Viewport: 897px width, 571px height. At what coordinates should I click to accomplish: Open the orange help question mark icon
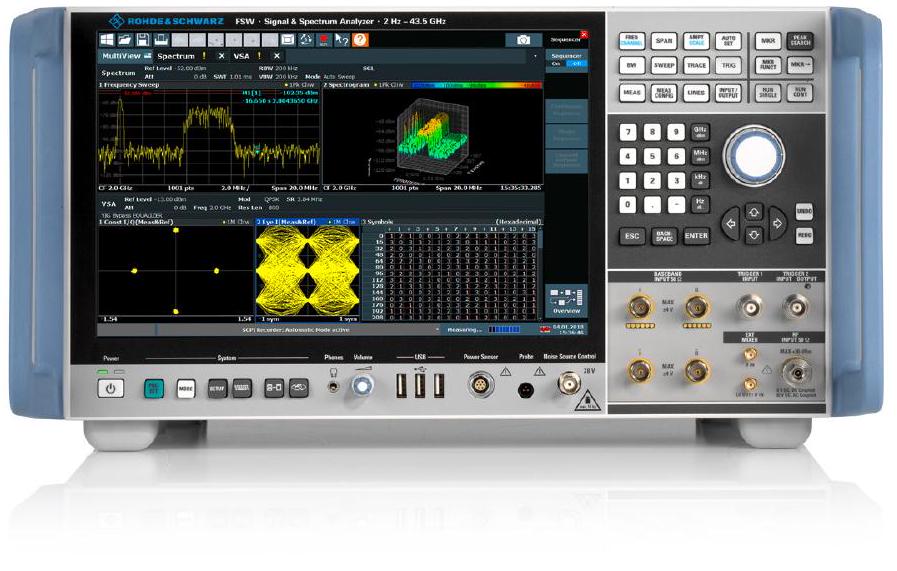[360, 39]
